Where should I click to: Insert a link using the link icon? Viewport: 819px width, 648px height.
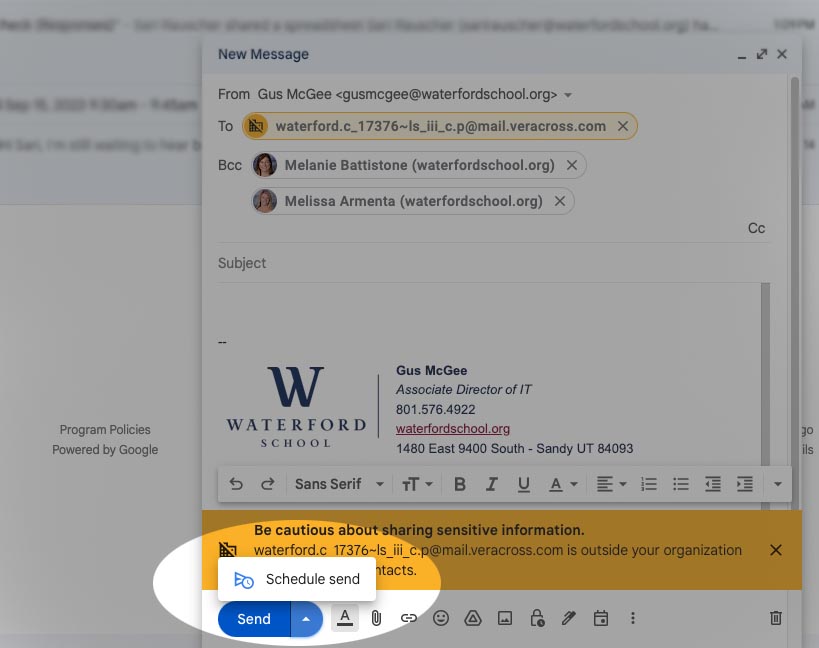(x=408, y=618)
